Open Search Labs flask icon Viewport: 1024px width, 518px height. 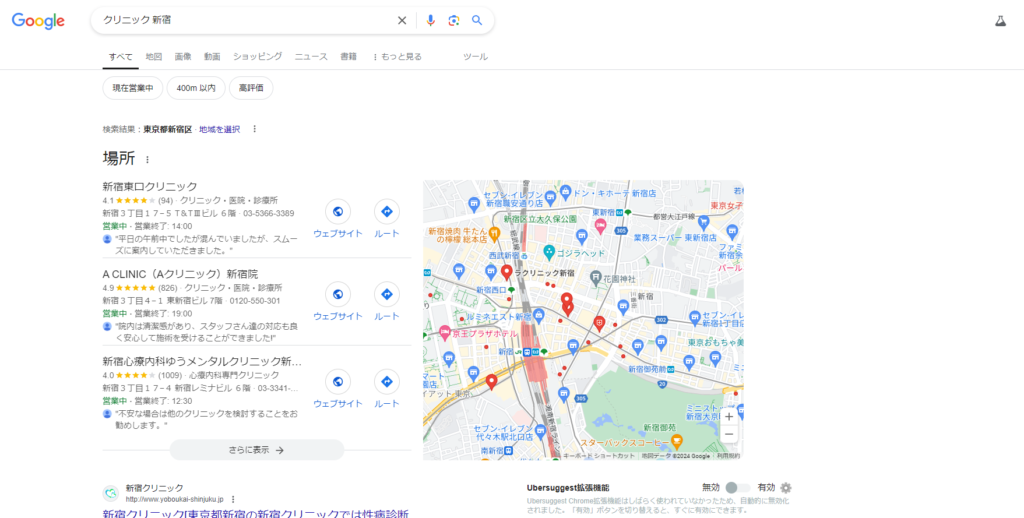click(x=1000, y=21)
